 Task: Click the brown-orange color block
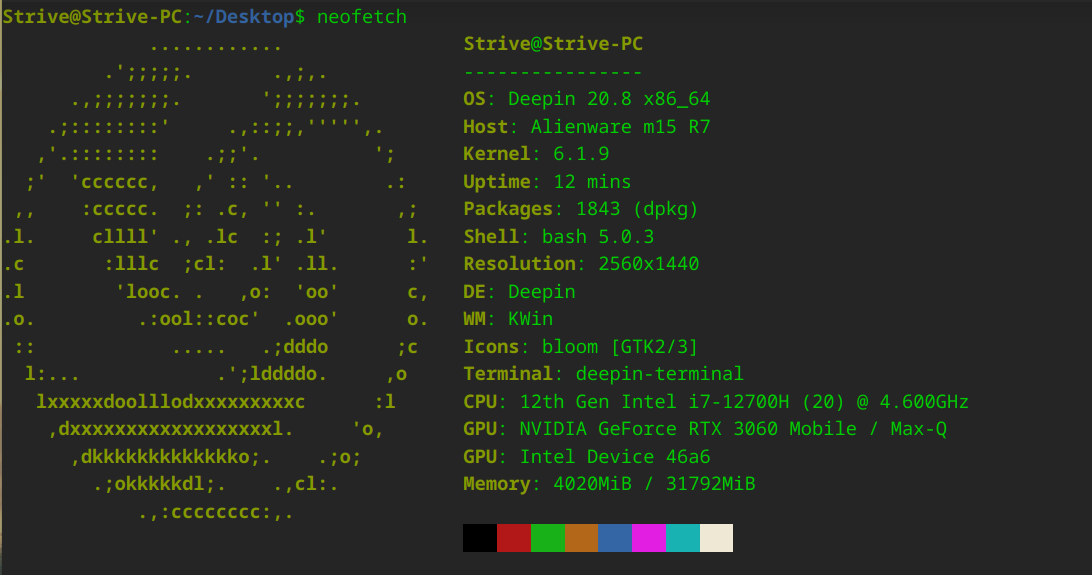pos(582,538)
